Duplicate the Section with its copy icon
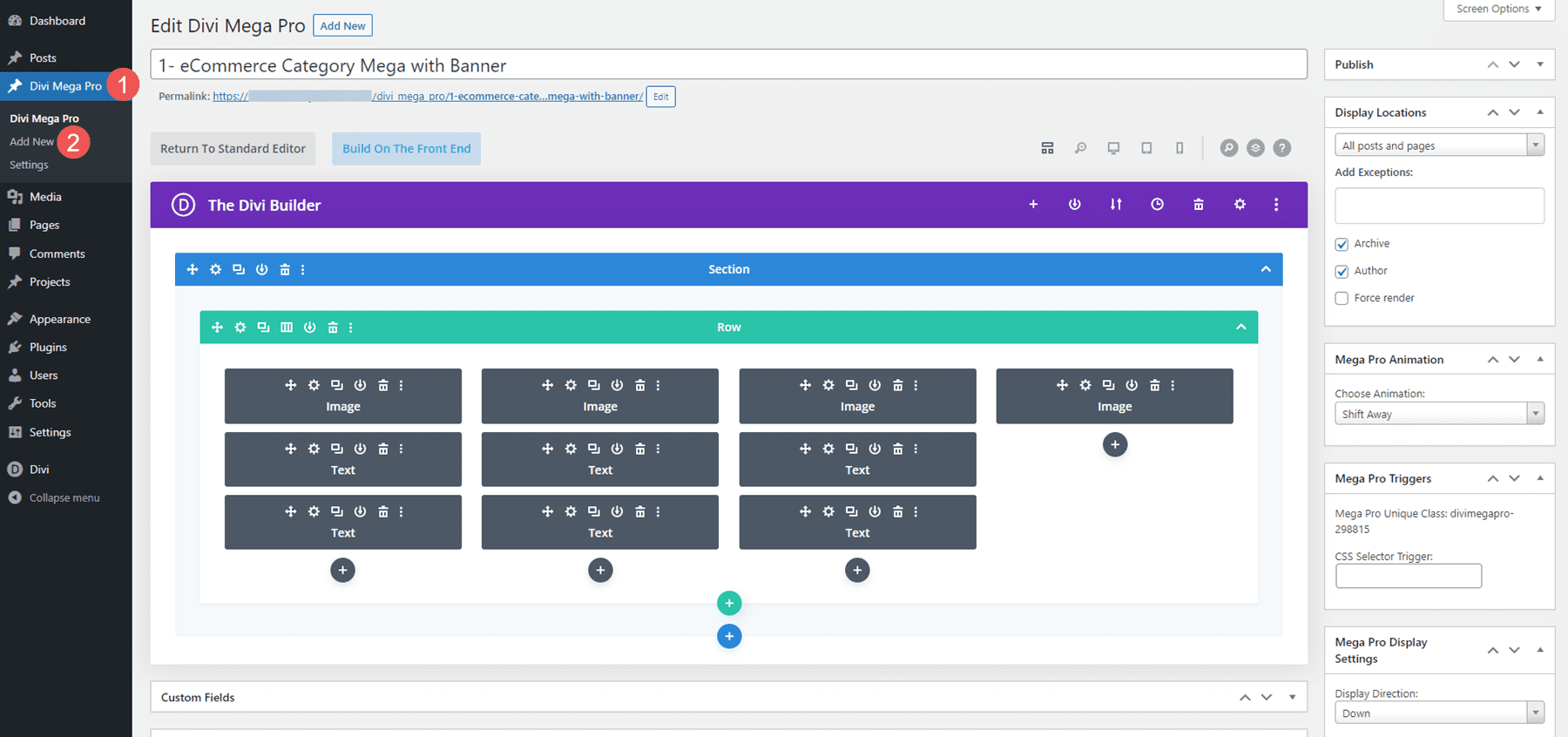Image resolution: width=1568 pixels, height=737 pixels. click(239, 270)
